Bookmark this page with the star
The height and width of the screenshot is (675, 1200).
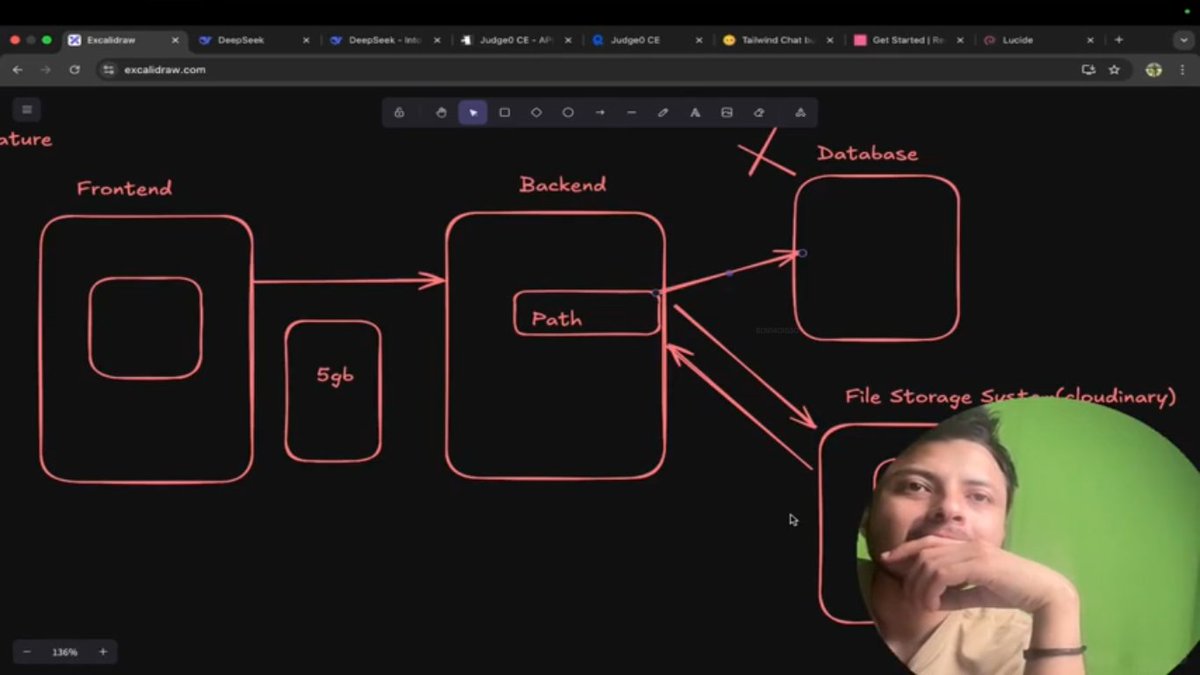[x=1114, y=70]
